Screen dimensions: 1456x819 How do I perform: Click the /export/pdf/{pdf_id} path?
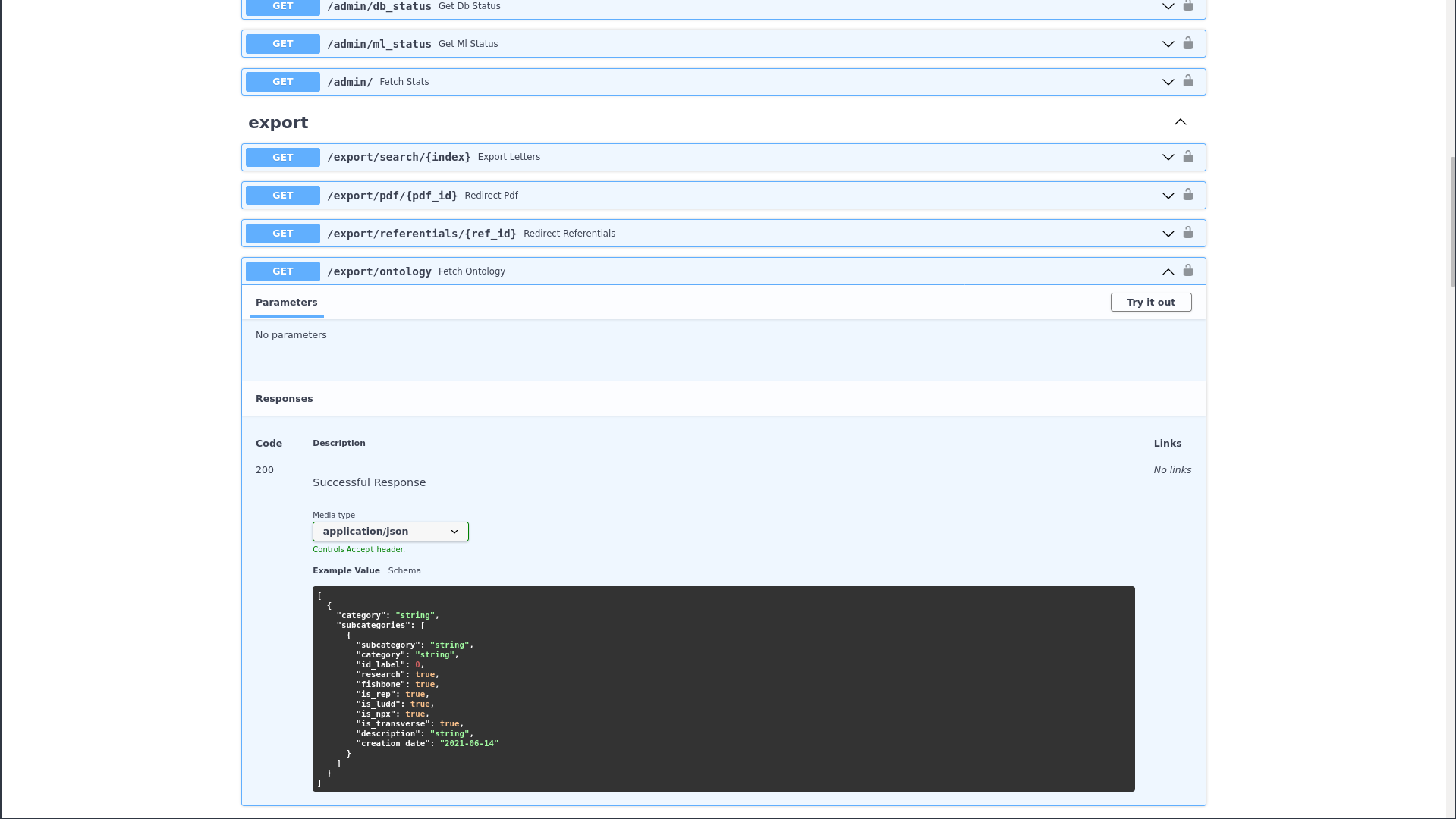click(392, 196)
